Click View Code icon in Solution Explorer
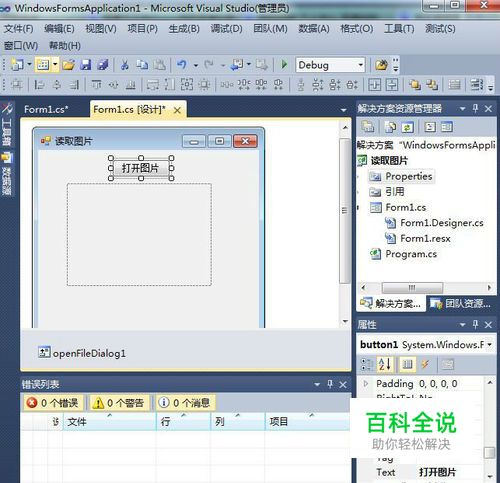Image resolution: width=500 pixels, height=483 pixels. tap(430, 127)
